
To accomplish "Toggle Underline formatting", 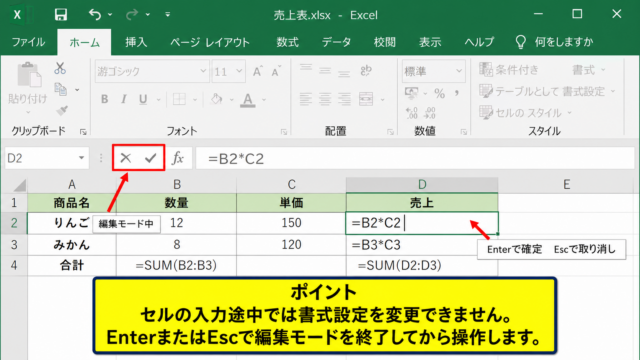I will pos(143,99).
